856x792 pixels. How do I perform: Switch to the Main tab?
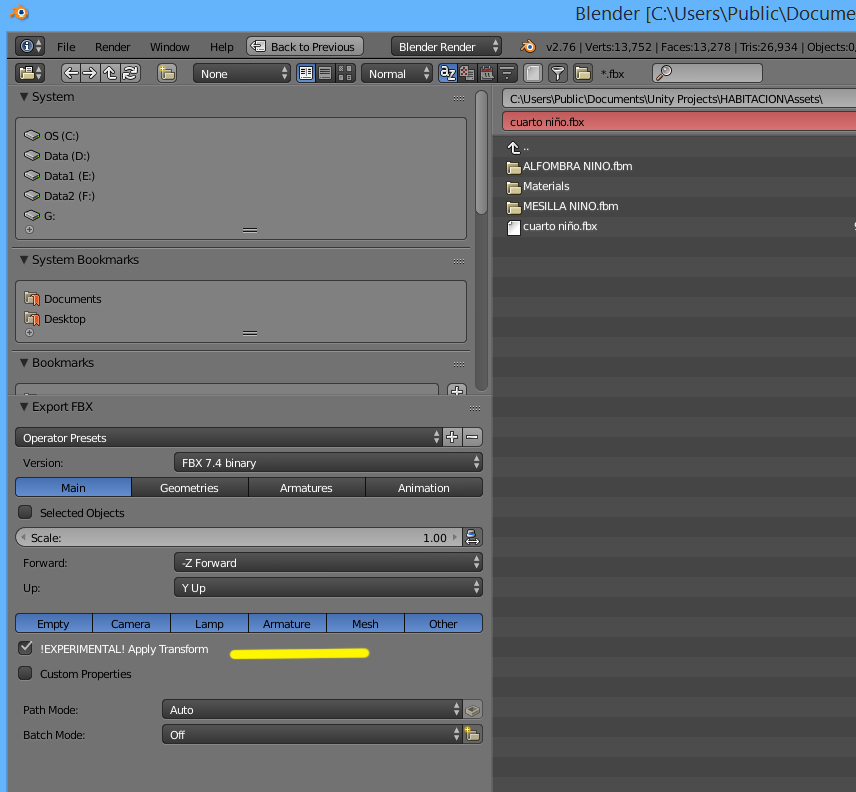point(73,487)
